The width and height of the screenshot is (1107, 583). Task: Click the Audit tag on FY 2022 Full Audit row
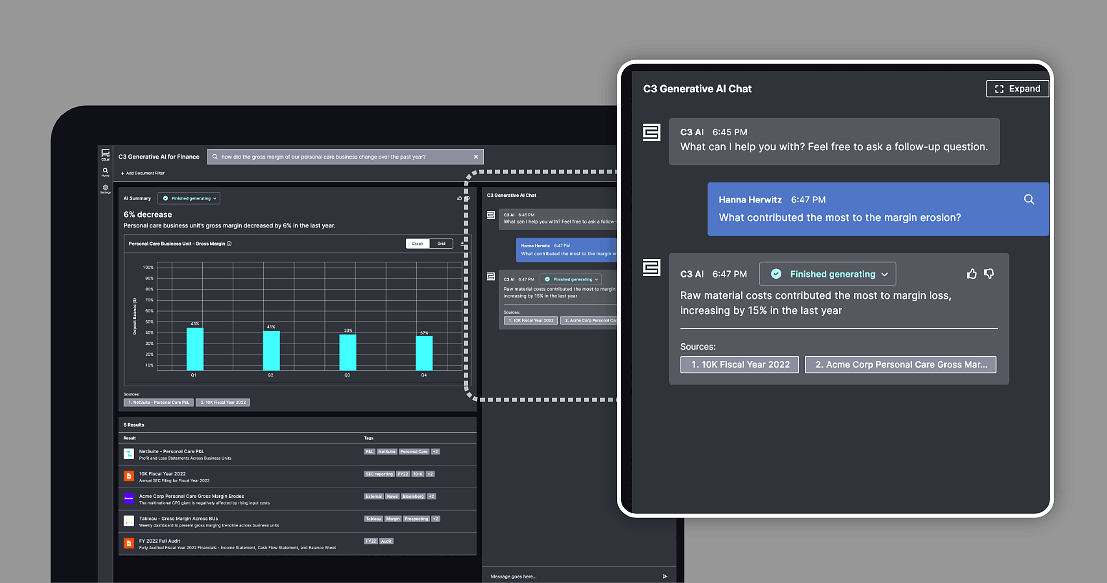tap(386, 541)
